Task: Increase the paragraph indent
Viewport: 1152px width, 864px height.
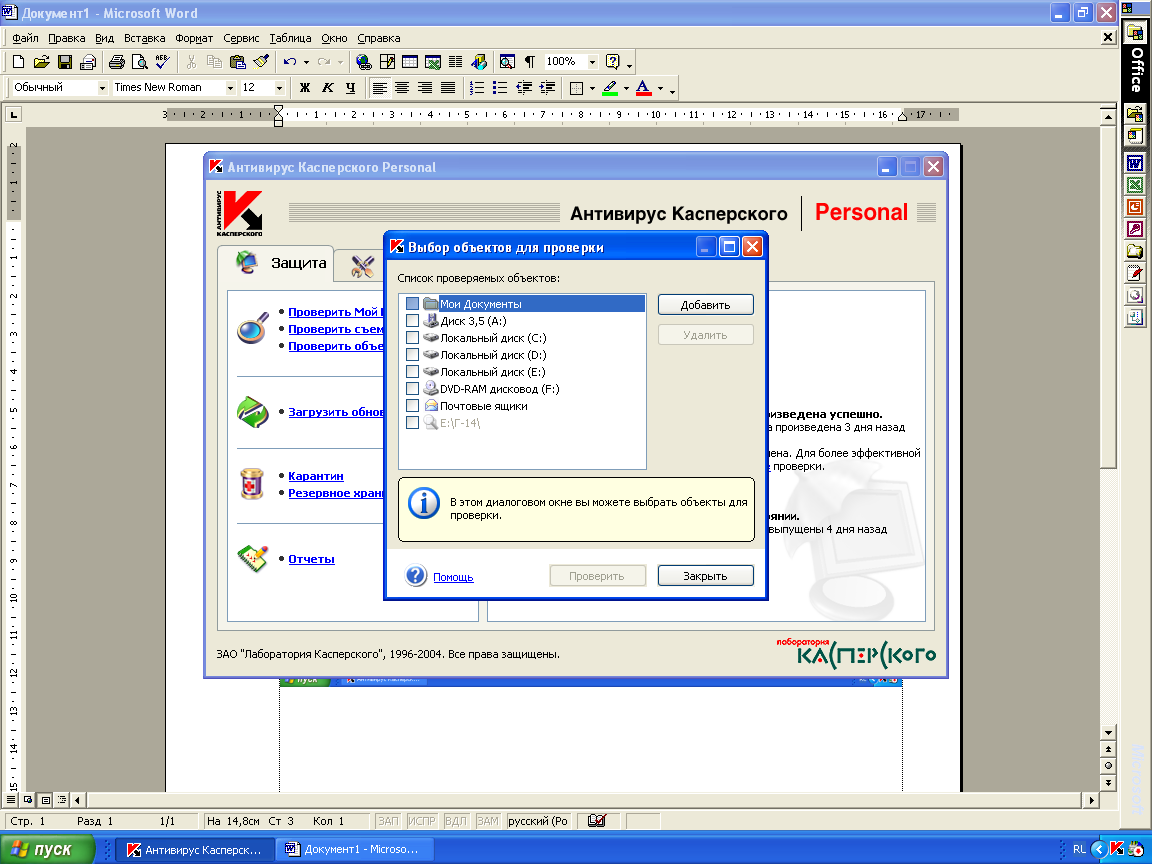Action: (x=547, y=87)
